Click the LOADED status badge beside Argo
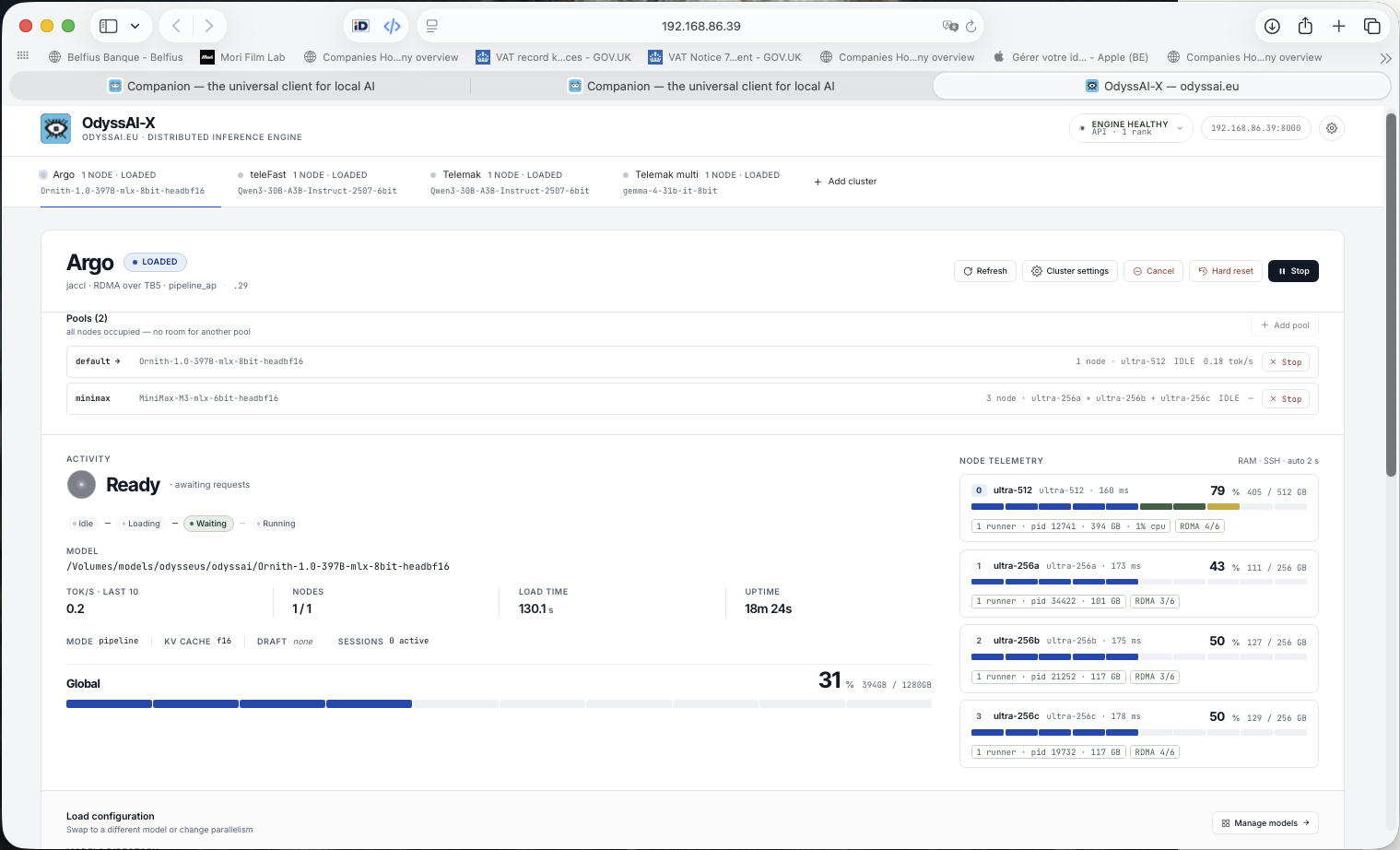Viewport: 1400px width, 850px height. click(155, 262)
